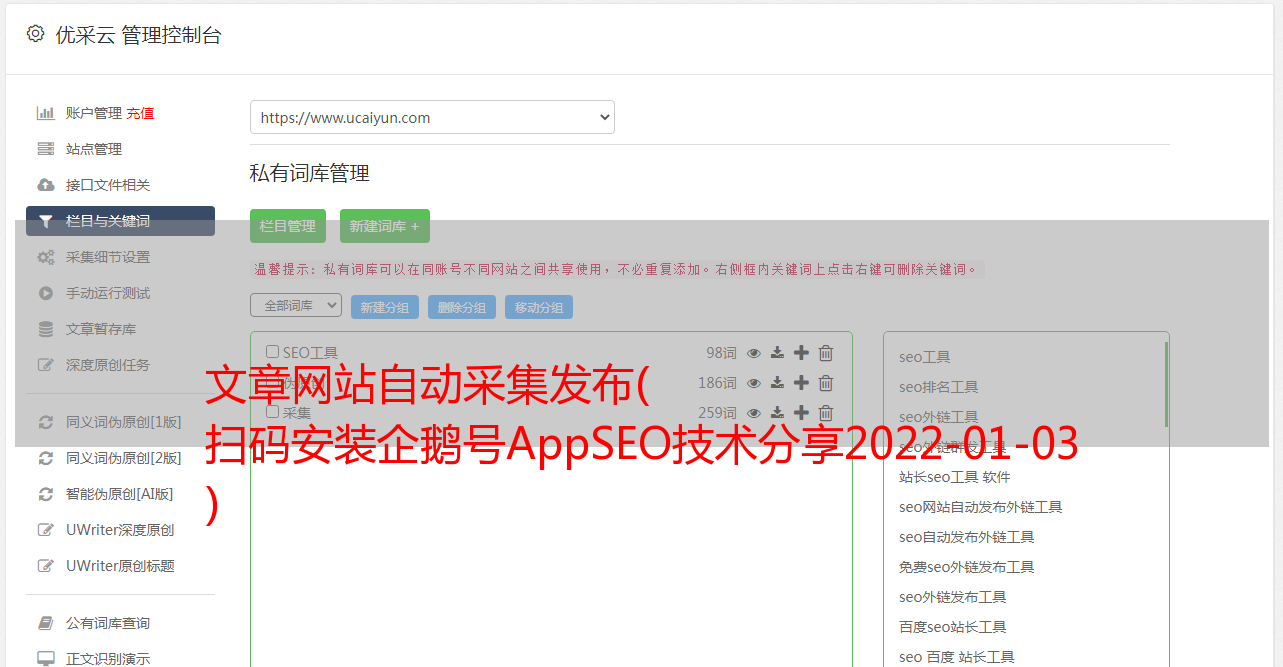
Task: Download the 98词 SEO工具 word library
Action: coord(777,353)
